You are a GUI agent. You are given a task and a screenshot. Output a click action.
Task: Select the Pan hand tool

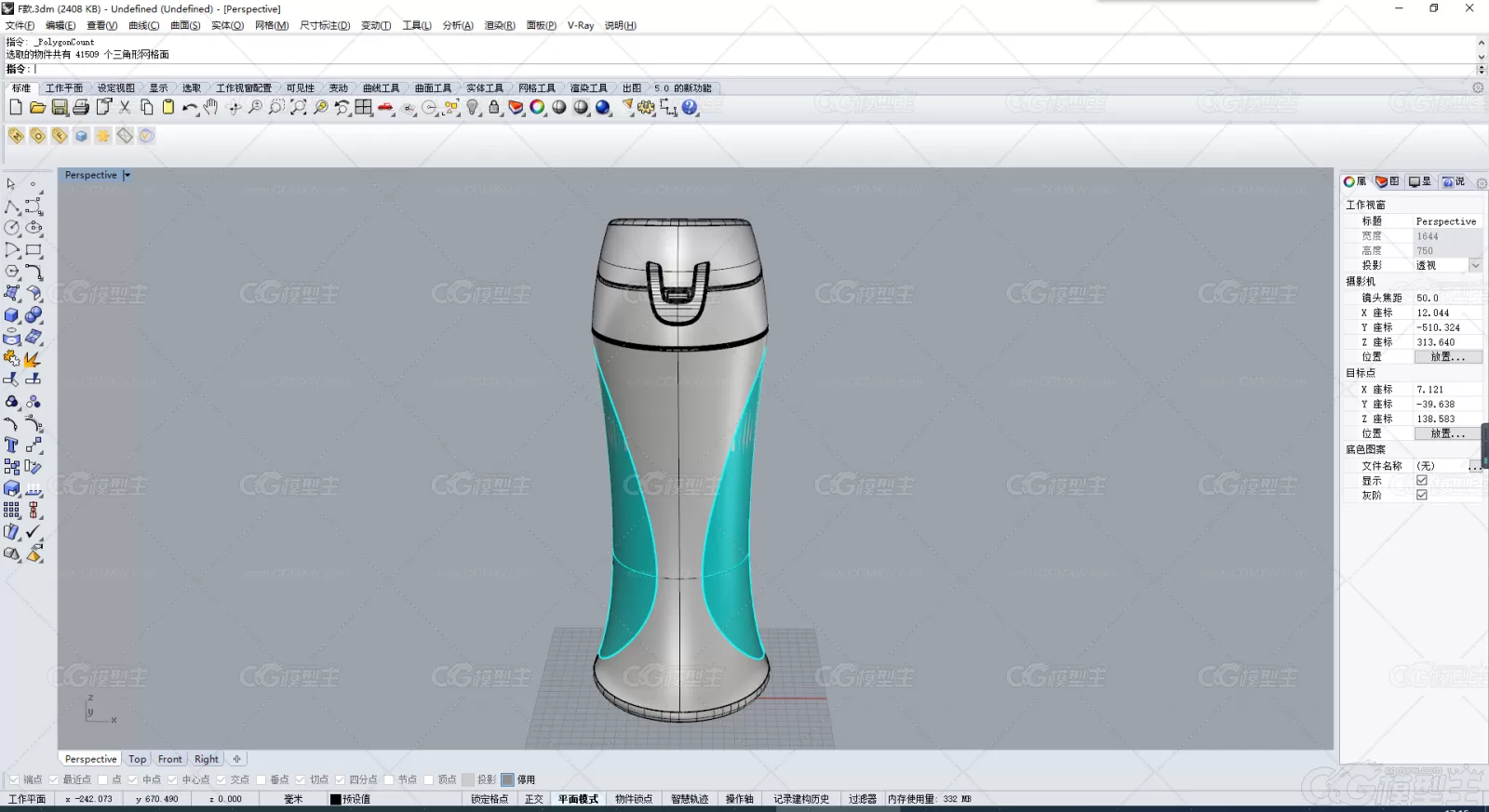click(211, 108)
